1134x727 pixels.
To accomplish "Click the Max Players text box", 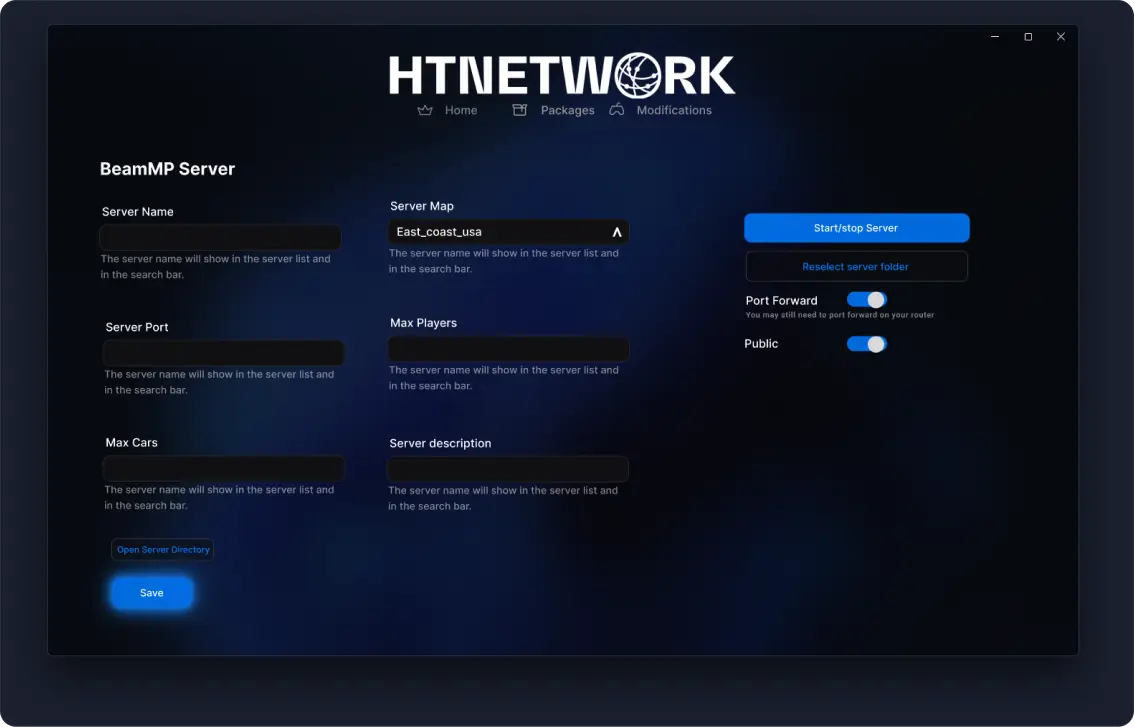I will [508, 348].
